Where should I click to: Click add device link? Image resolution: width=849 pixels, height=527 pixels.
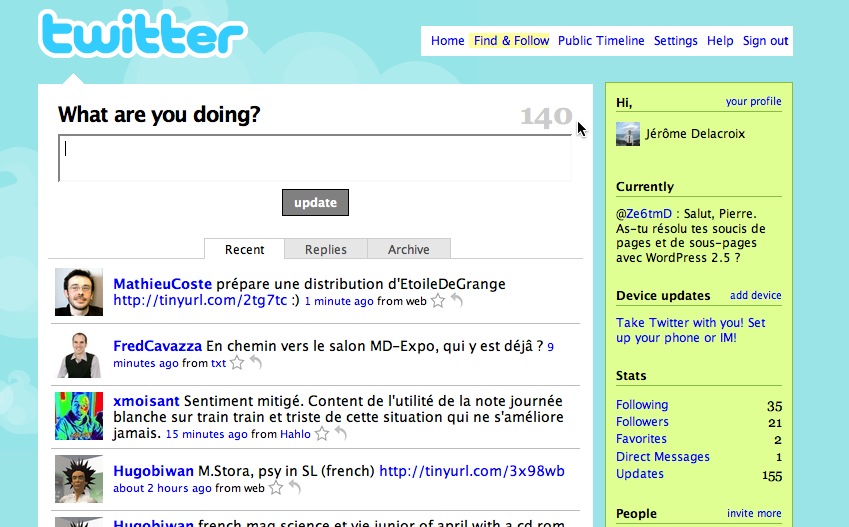pos(755,295)
